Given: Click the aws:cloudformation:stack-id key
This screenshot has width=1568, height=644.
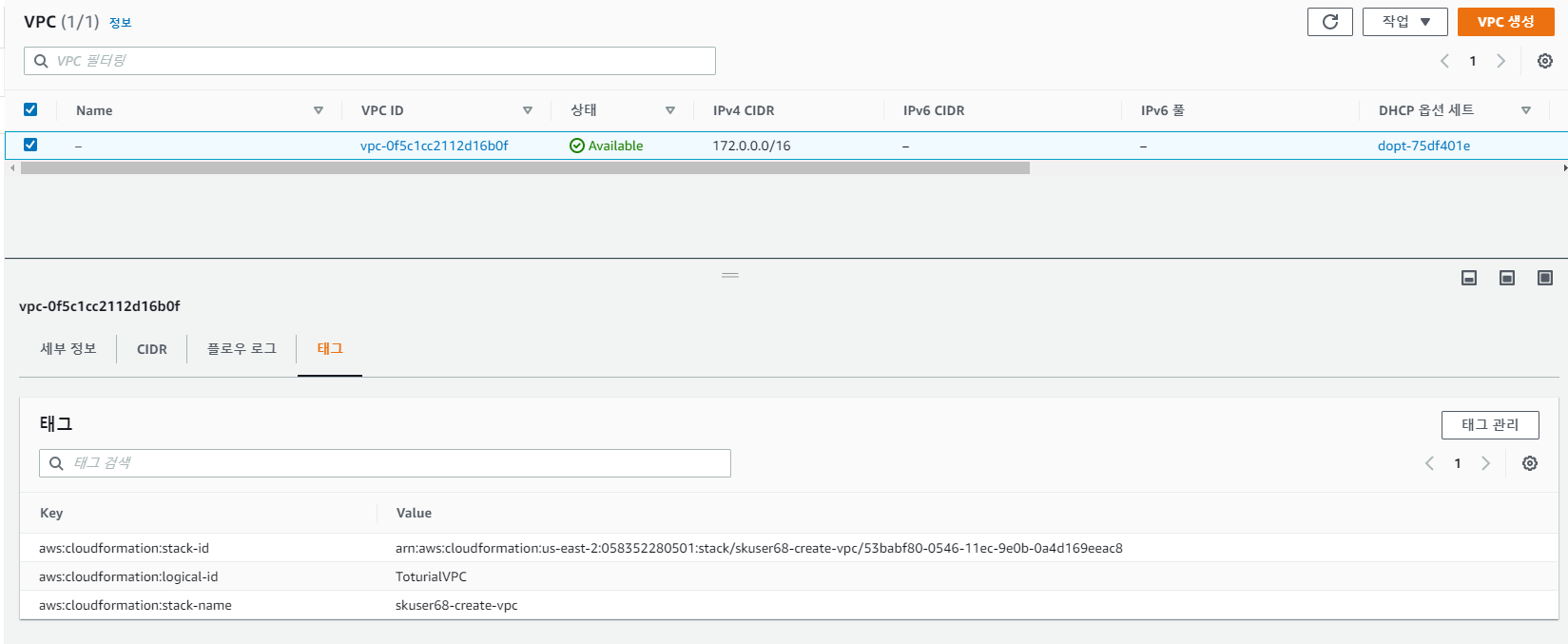Looking at the screenshot, I should click(124, 548).
